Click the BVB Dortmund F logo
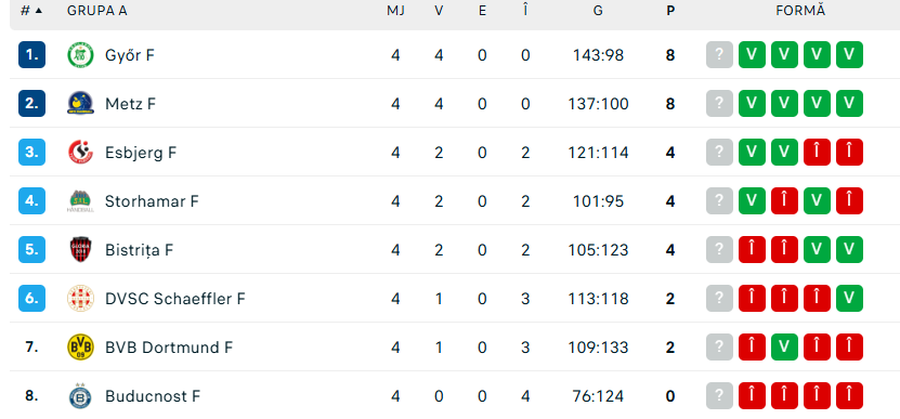 click(80, 347)
